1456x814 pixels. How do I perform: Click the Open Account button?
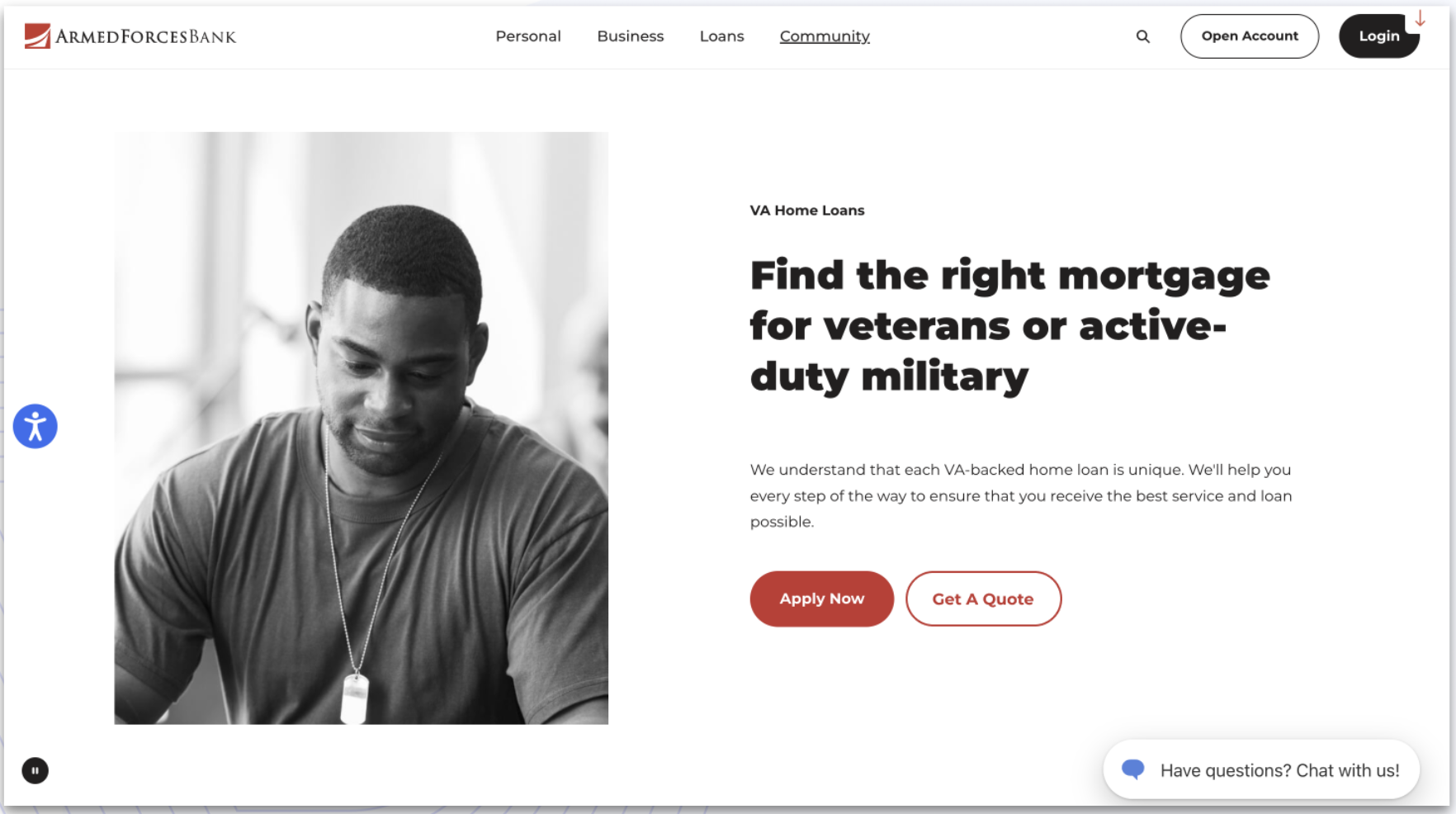(1250, 36)
